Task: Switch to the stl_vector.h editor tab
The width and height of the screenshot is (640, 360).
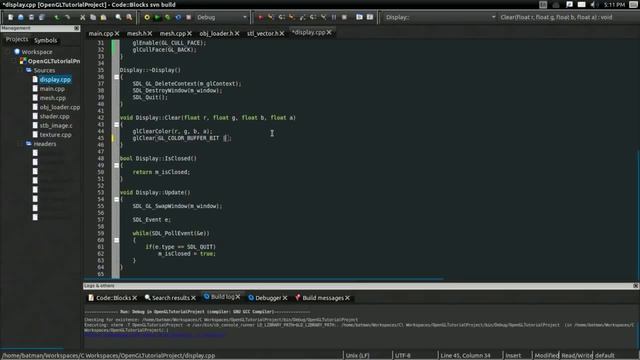Action: 262,33
